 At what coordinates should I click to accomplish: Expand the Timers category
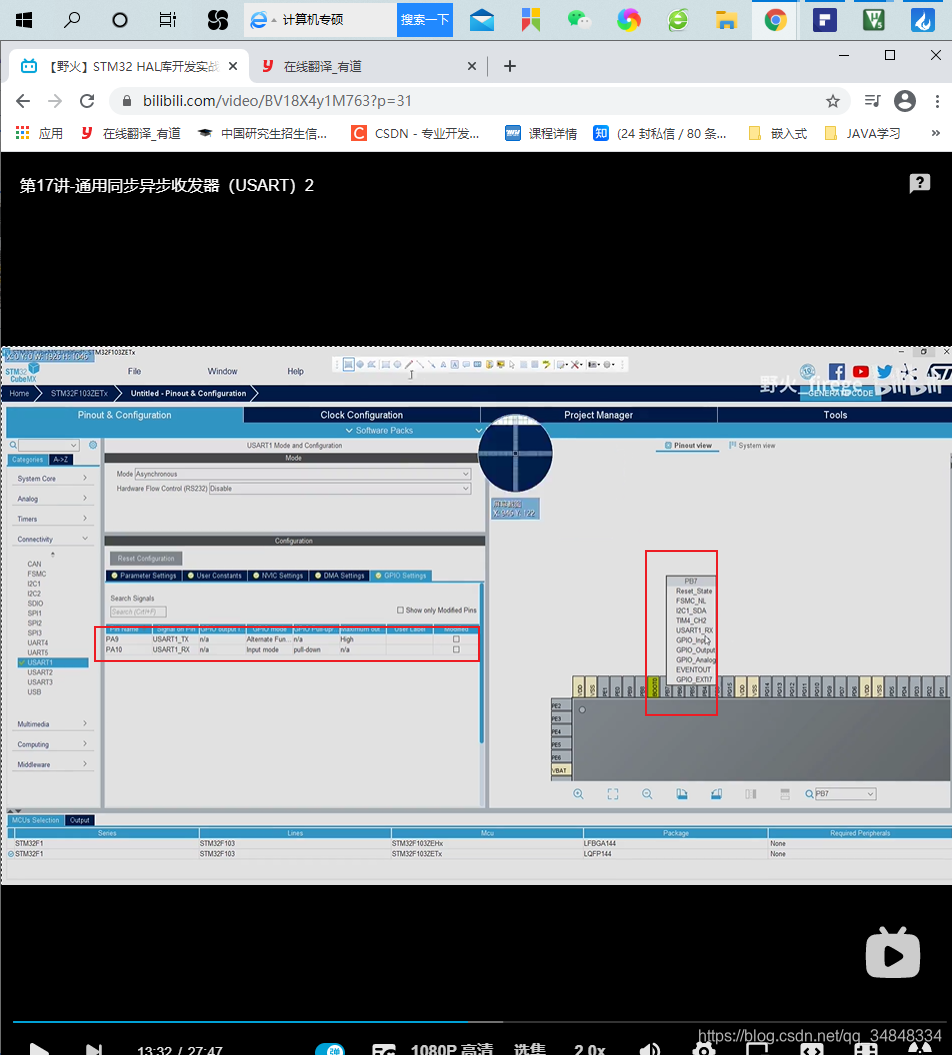[x=52, y=519]
